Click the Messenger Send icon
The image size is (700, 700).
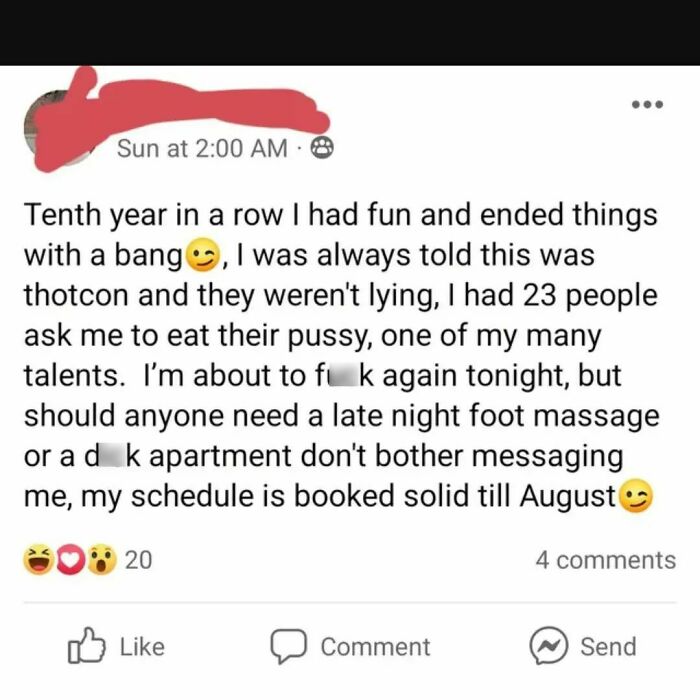point(549,646)
